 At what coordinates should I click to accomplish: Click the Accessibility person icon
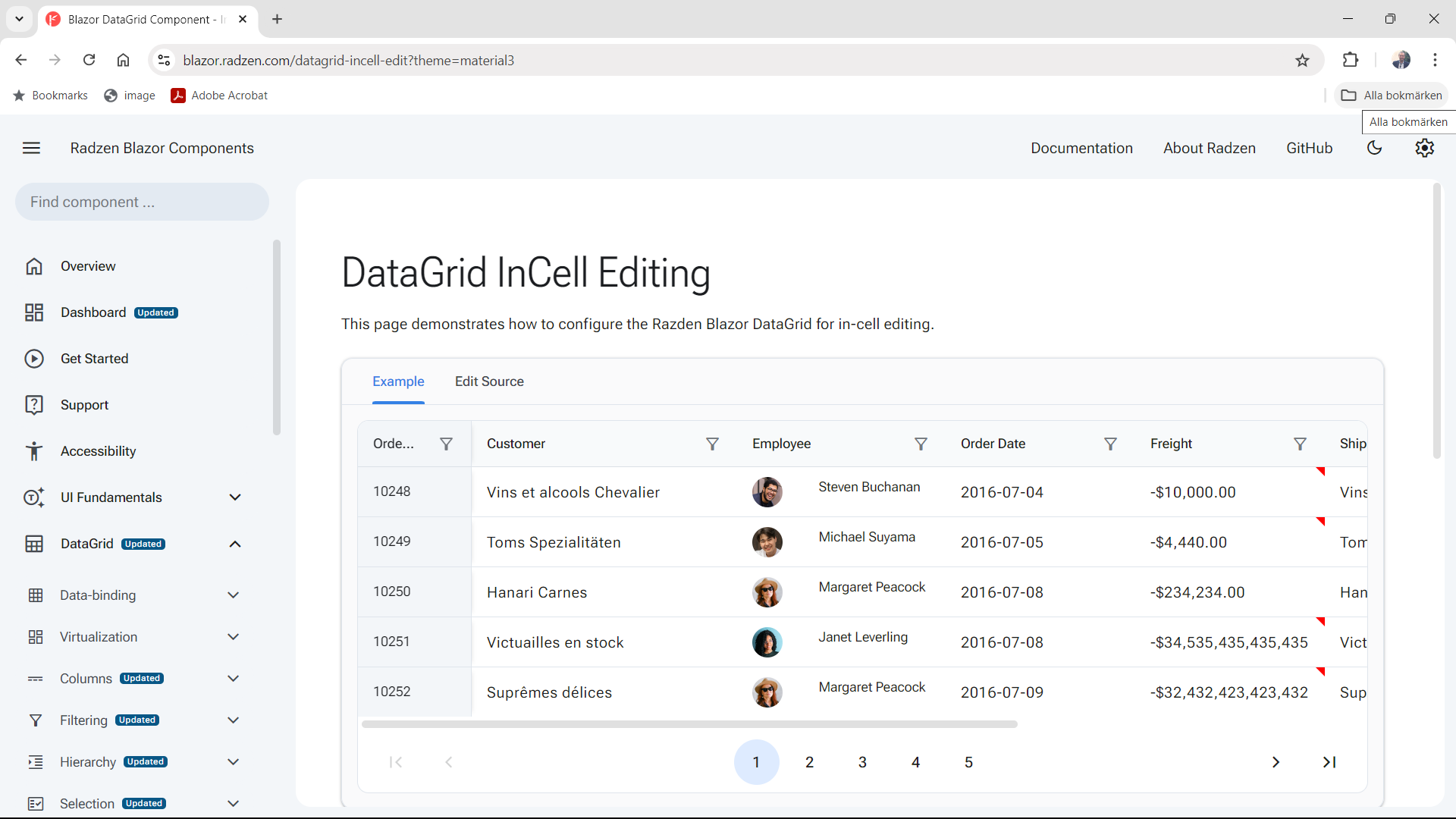click(34, 451)
